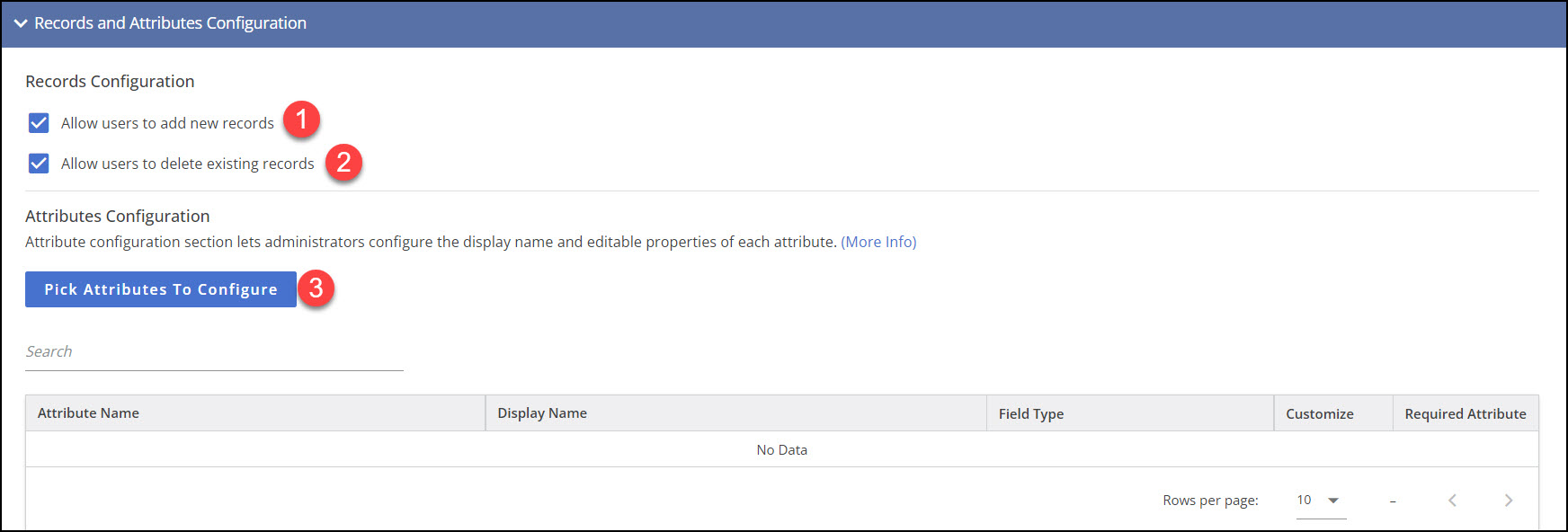Click the red callout badge numbered 2
The height and width of the screenshot is (532, 1568).
(x=343, y=163)
